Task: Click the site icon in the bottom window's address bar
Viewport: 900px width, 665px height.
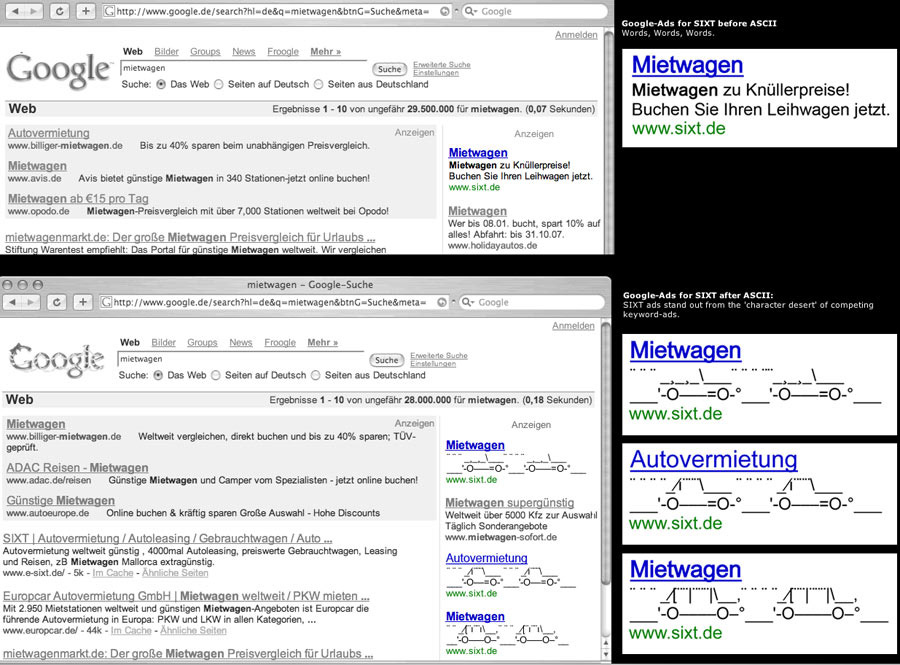Action: pyautogui.click(x=106, y=302)
